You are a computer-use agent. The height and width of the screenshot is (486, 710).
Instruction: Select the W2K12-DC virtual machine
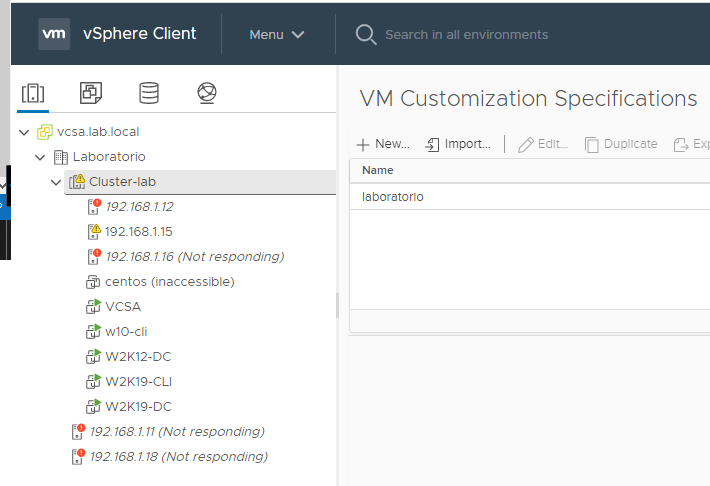pyautogui.click(x=138, y=356)
